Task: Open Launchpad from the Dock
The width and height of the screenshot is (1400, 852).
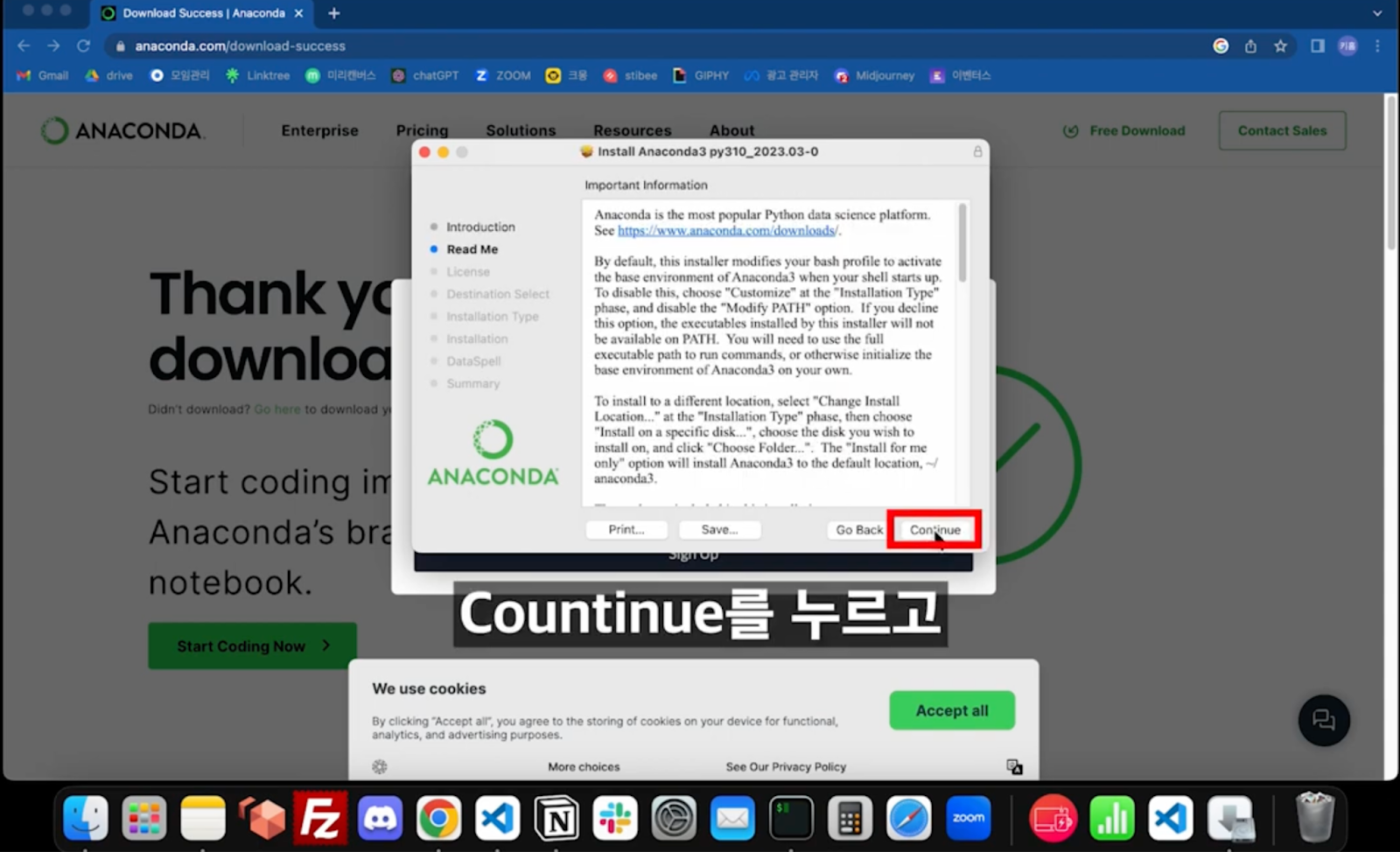Action: [x=144, y=819]
